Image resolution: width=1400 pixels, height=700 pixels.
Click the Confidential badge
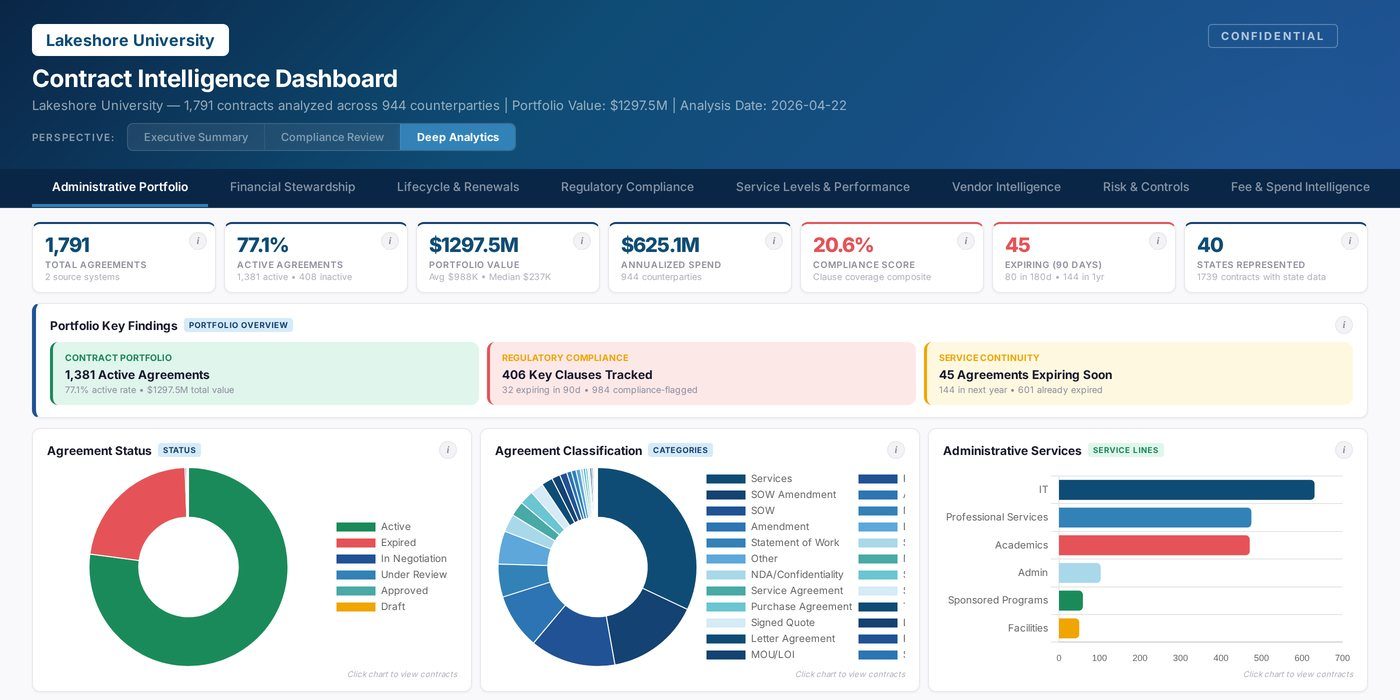click(x=1272, y=36)
